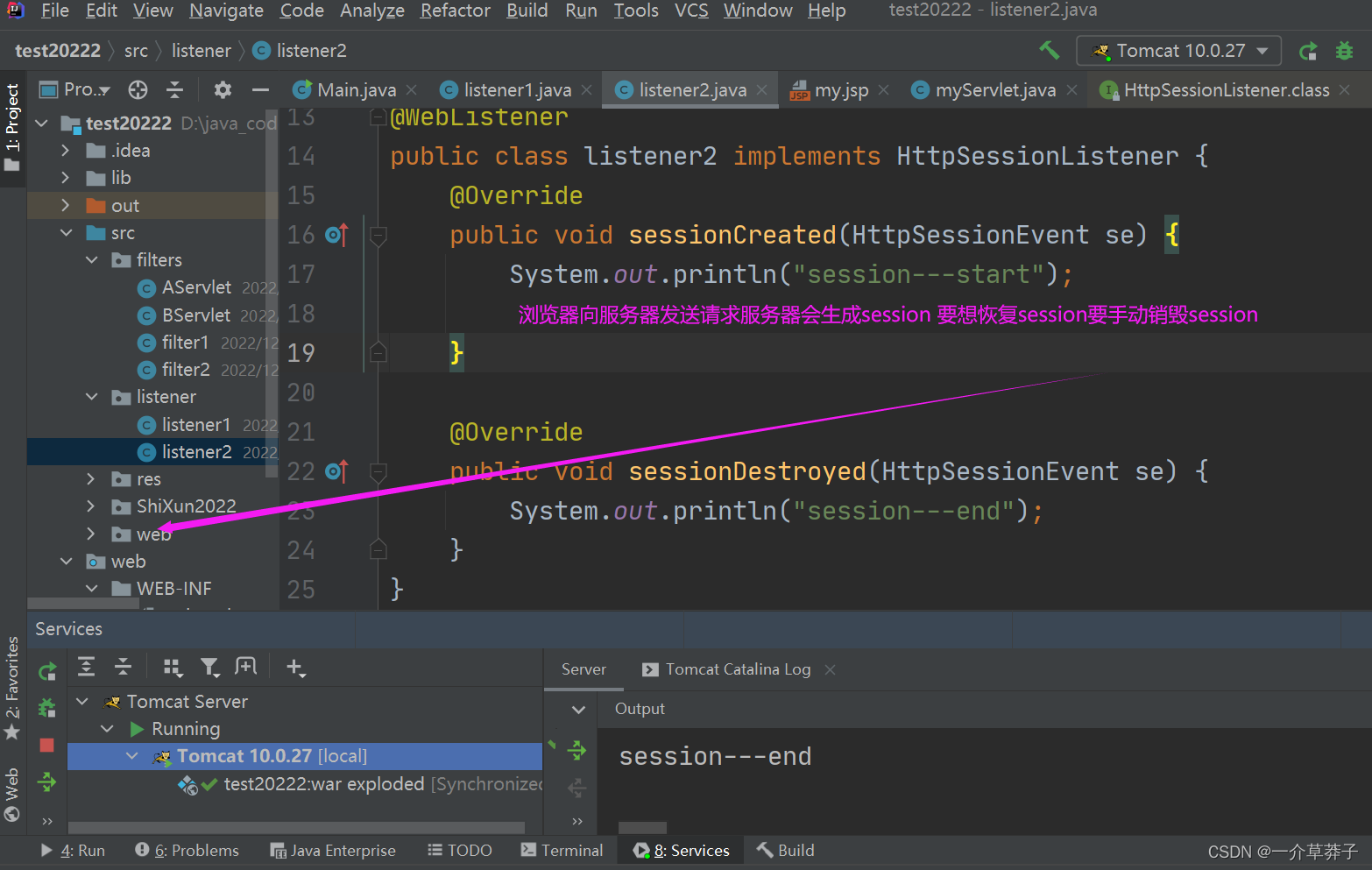Add a new service with the plus icon
Screen dimensions: 1372x870
(296, 668)
